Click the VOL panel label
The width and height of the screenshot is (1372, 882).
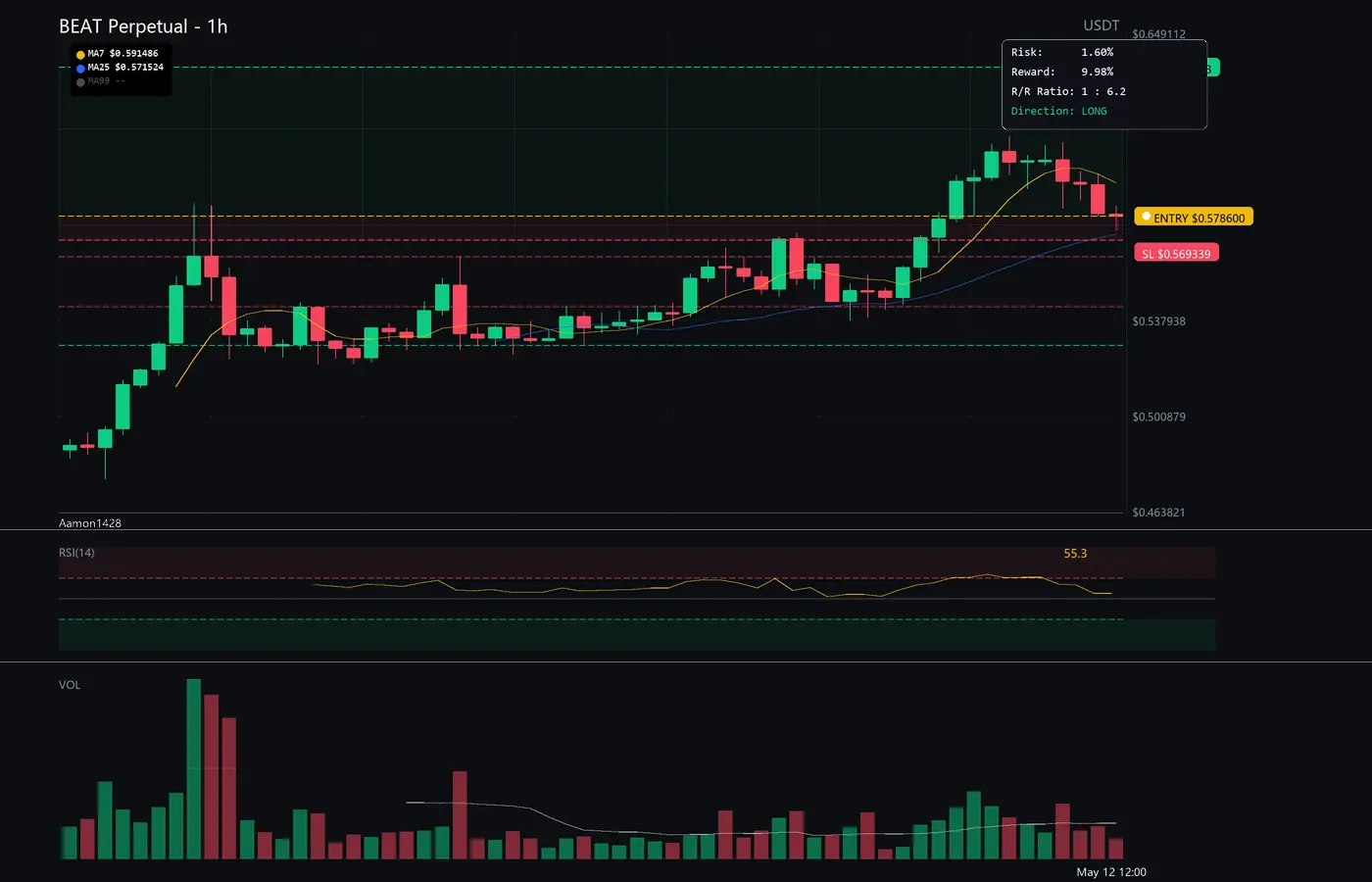tap(70, 685)
